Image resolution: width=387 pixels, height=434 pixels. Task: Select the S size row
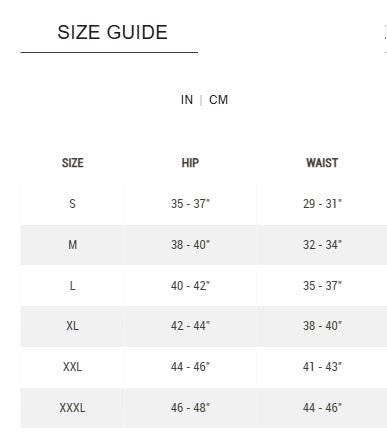pyautogui.click(x=204, y=204)
